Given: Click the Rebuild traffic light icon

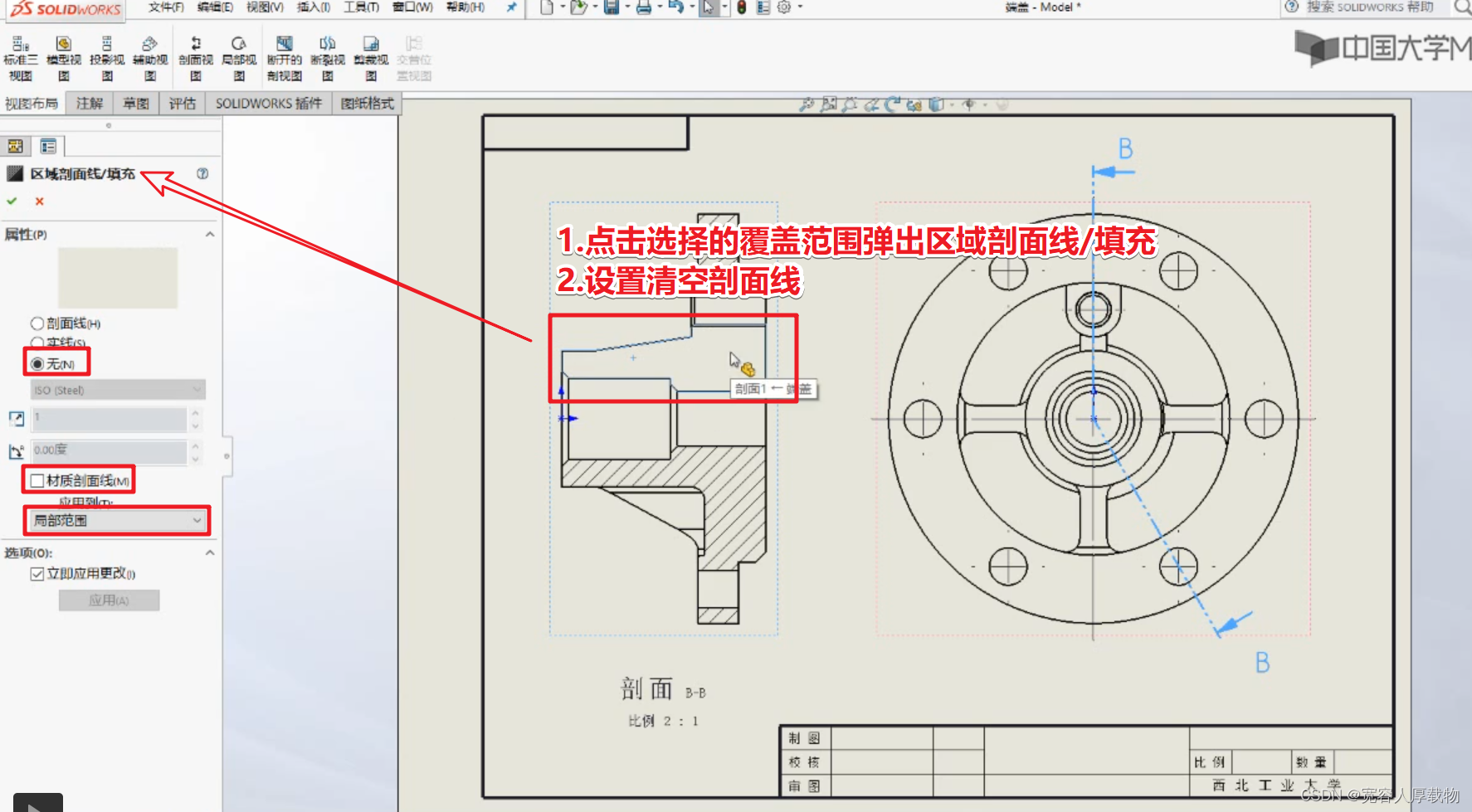Looking at the screenshot, I should 742,7.
